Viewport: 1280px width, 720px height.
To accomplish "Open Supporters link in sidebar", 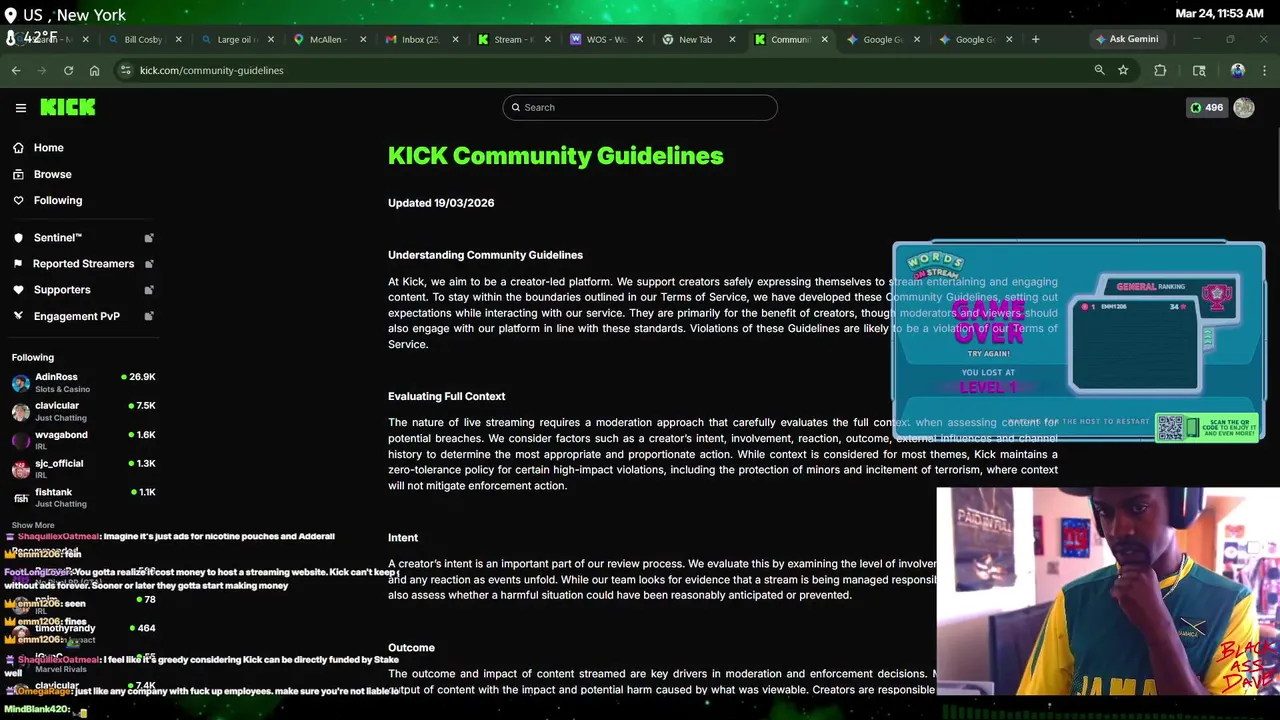I will pos(62,290).
